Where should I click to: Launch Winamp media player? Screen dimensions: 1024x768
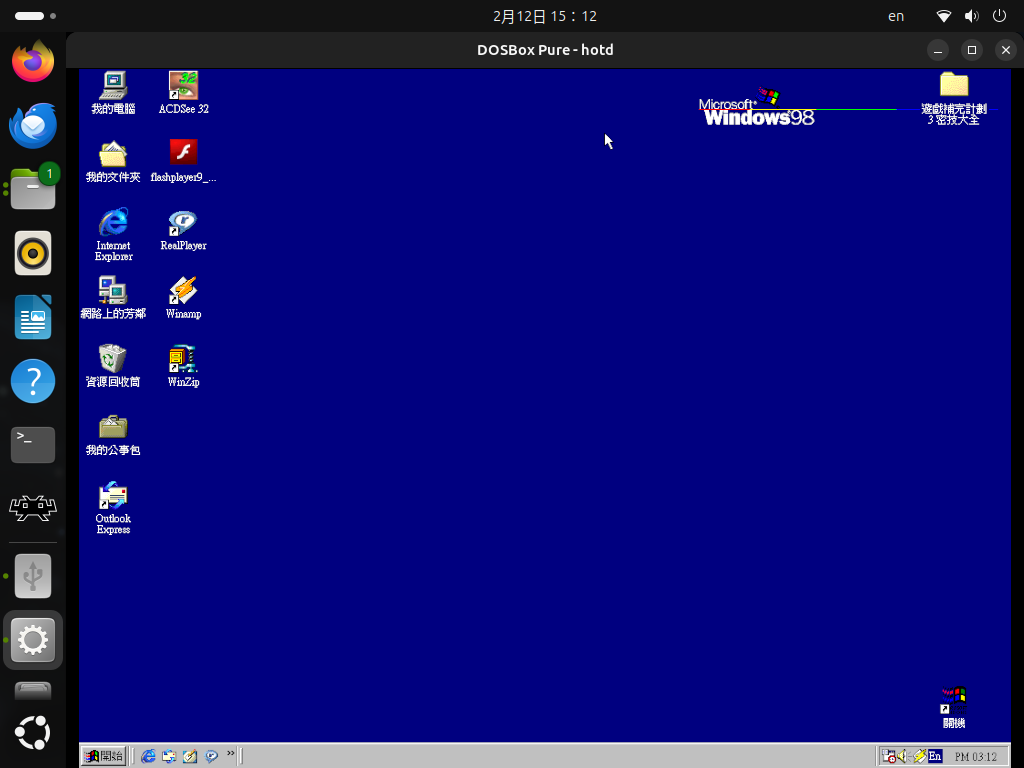(x=183, y=290)
